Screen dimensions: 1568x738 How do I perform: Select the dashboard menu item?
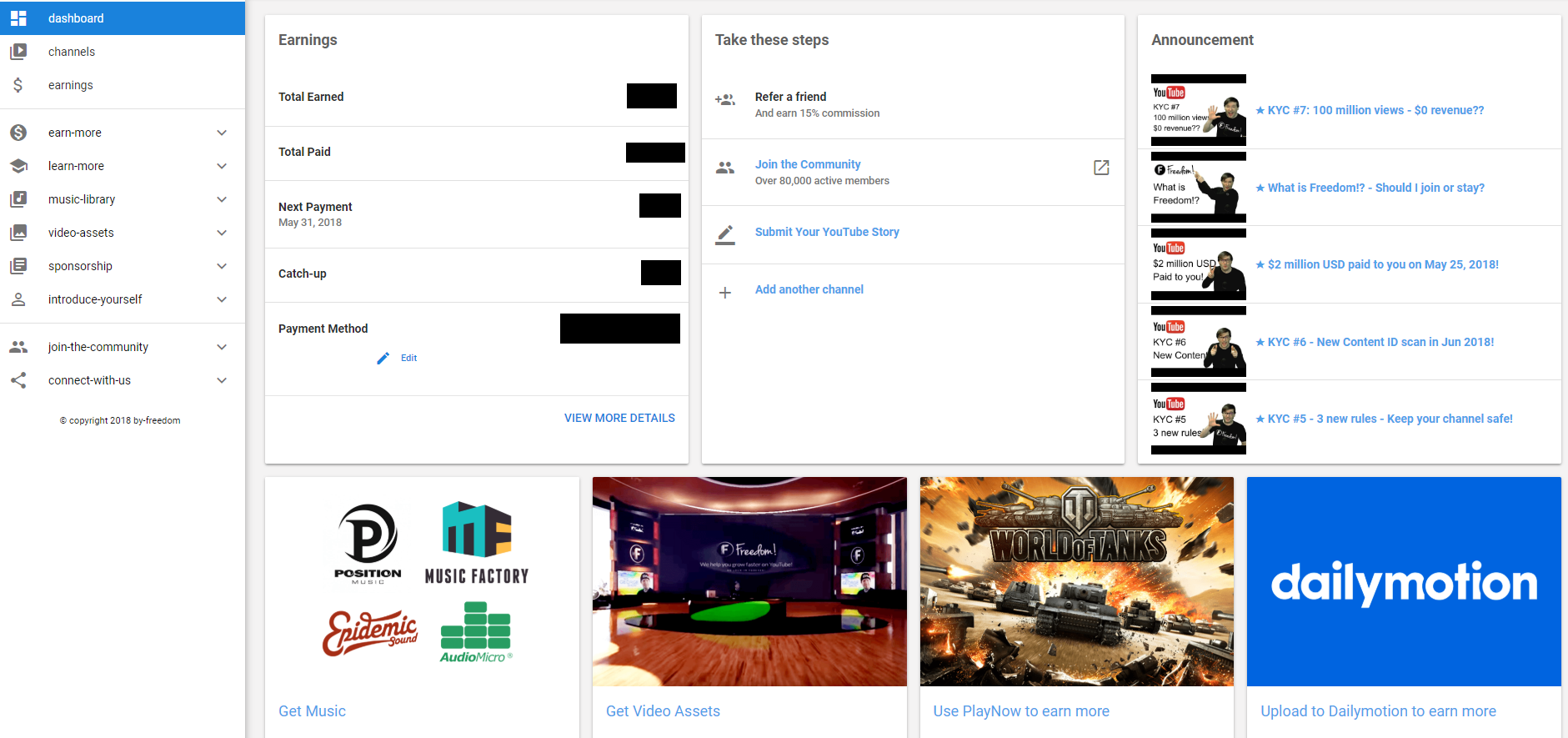tap(76, 18)
